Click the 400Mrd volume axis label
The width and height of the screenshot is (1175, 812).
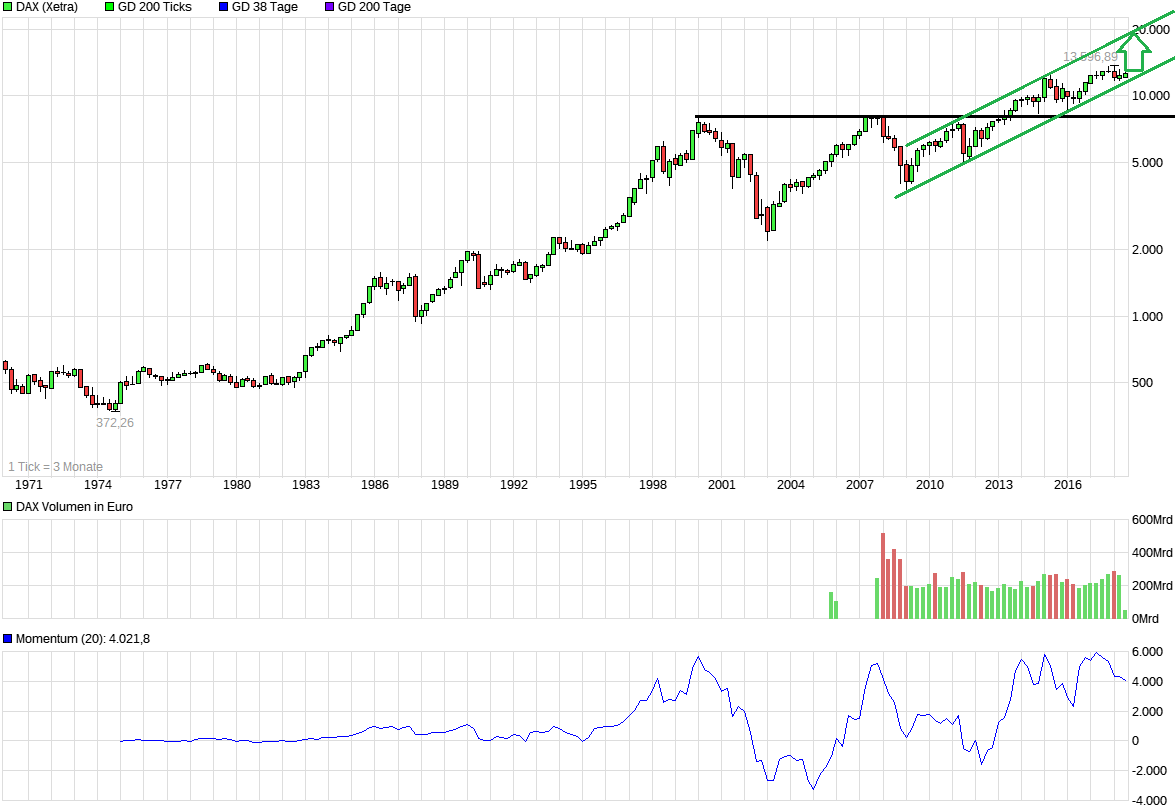point(1152,553)
